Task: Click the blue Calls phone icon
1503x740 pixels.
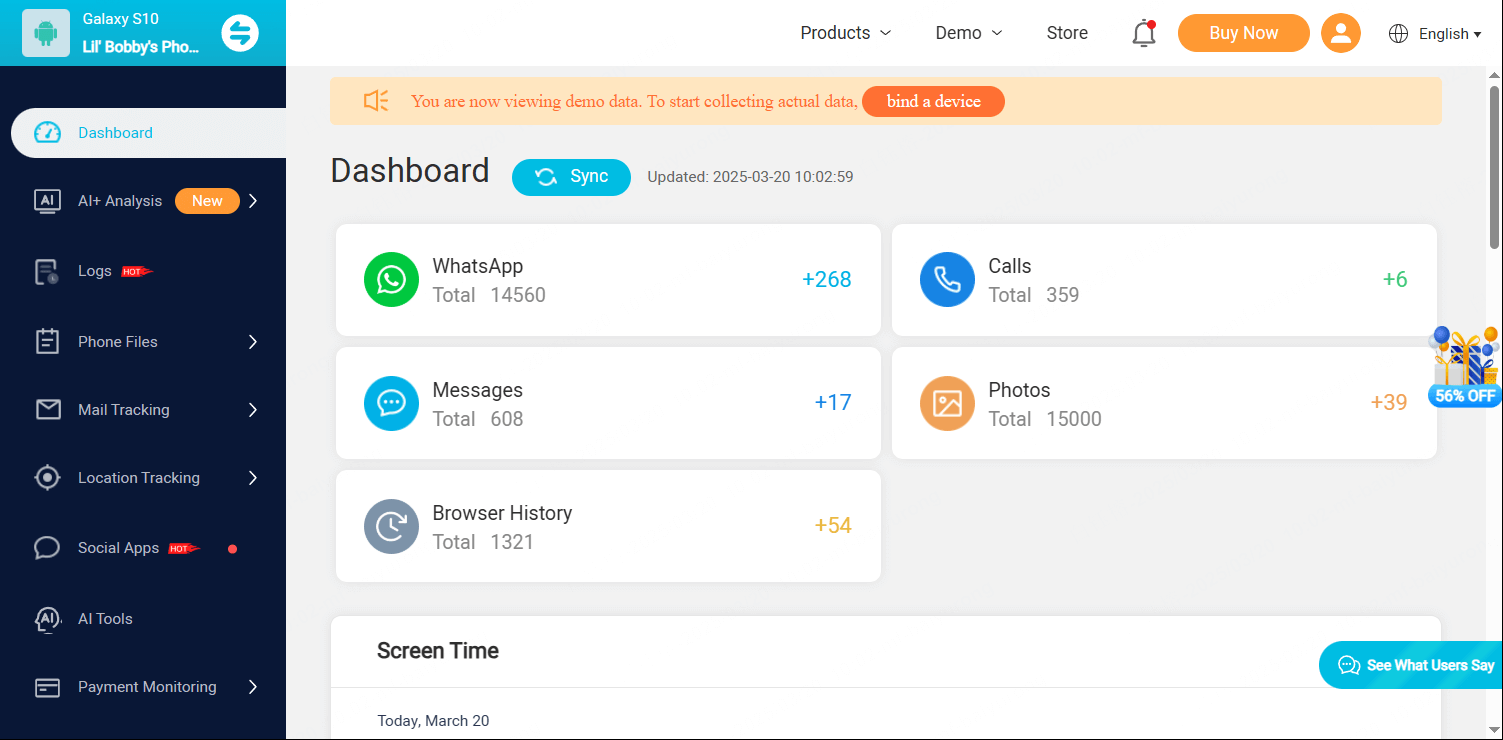Action: [947, 280]
